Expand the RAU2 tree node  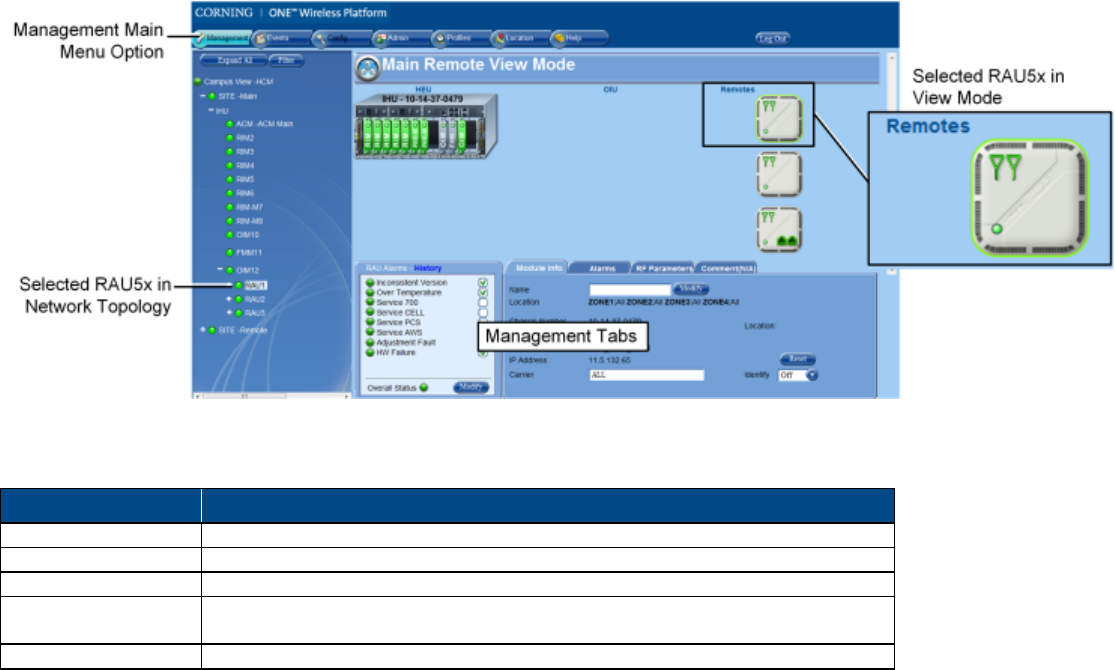point(229,299)
